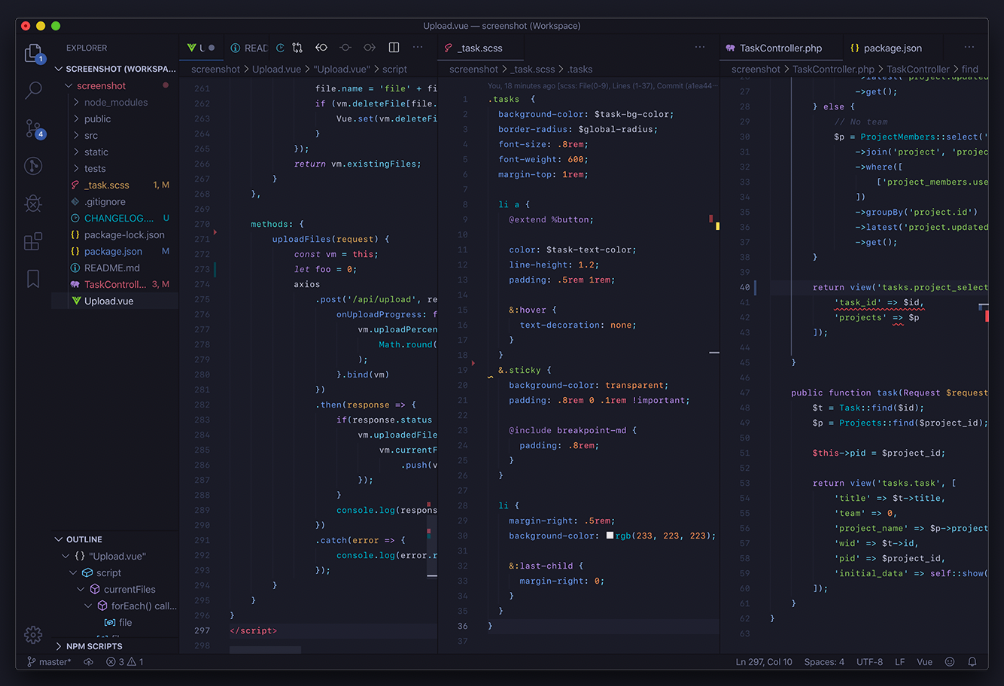The width and height of the screenshot is (1004, 686).
Task: Split the editor with the split icon
Action: click(x=394, y=48)
